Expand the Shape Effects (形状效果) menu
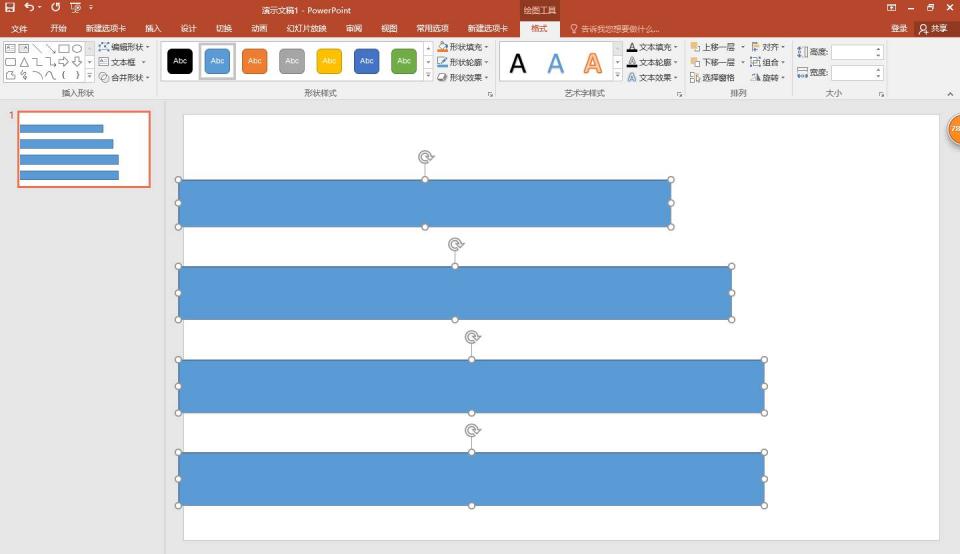Viewport: 960px width, 554px height. 463,77
